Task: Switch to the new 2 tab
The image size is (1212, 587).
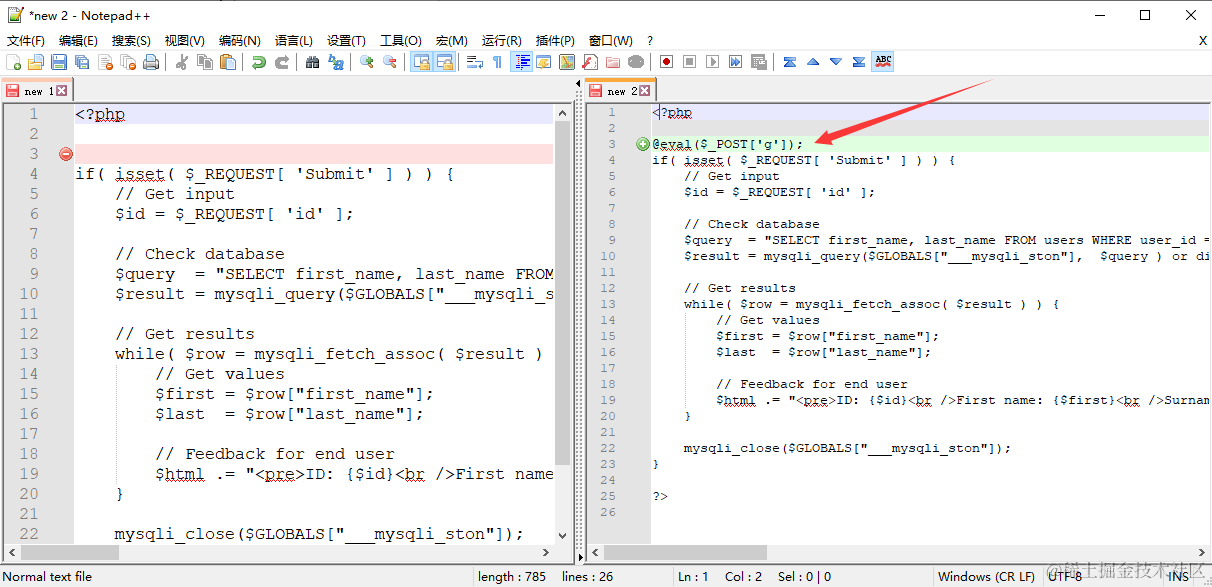Action: coord(620,89)
